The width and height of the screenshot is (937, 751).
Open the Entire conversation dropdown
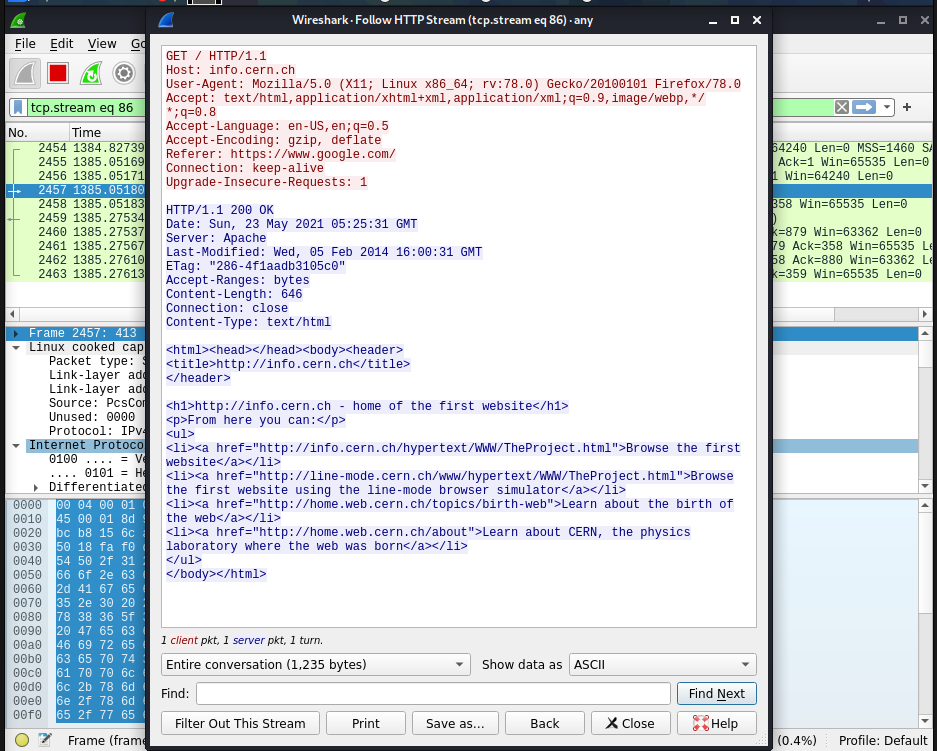coord(315,664)
